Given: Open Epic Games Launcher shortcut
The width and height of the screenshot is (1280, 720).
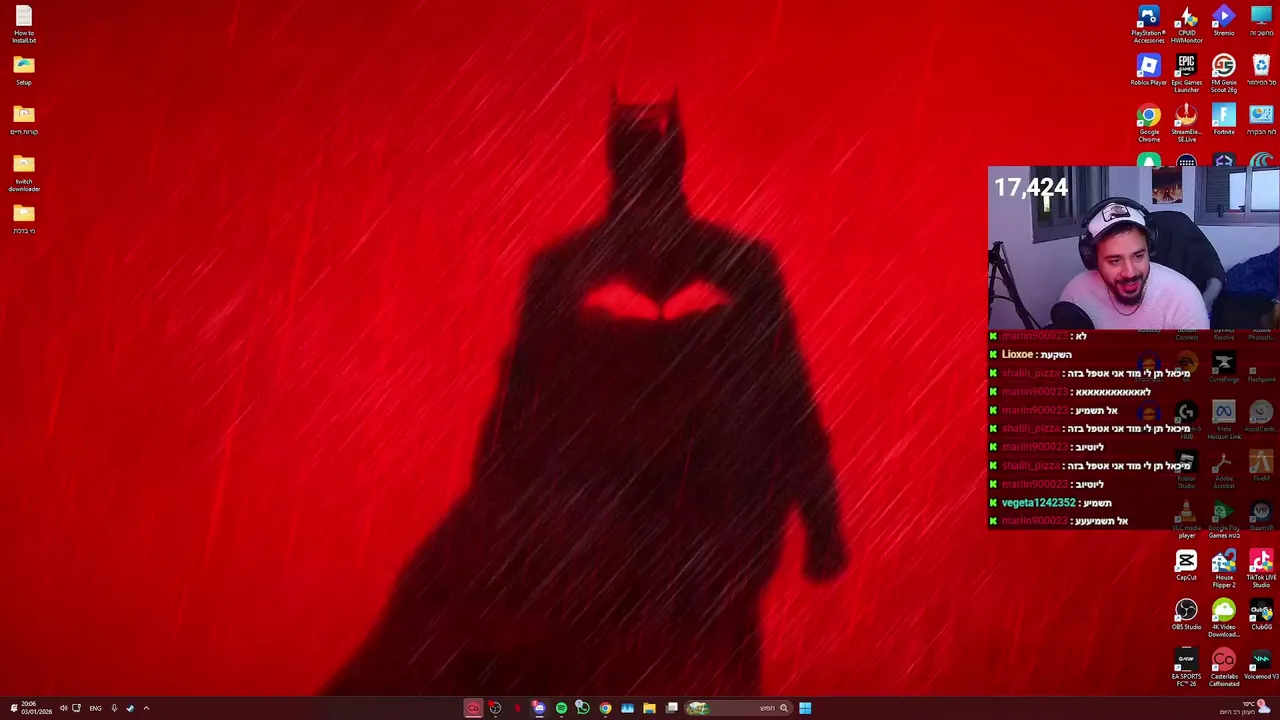Looking at the screenshot, I should coord(1186,74).
